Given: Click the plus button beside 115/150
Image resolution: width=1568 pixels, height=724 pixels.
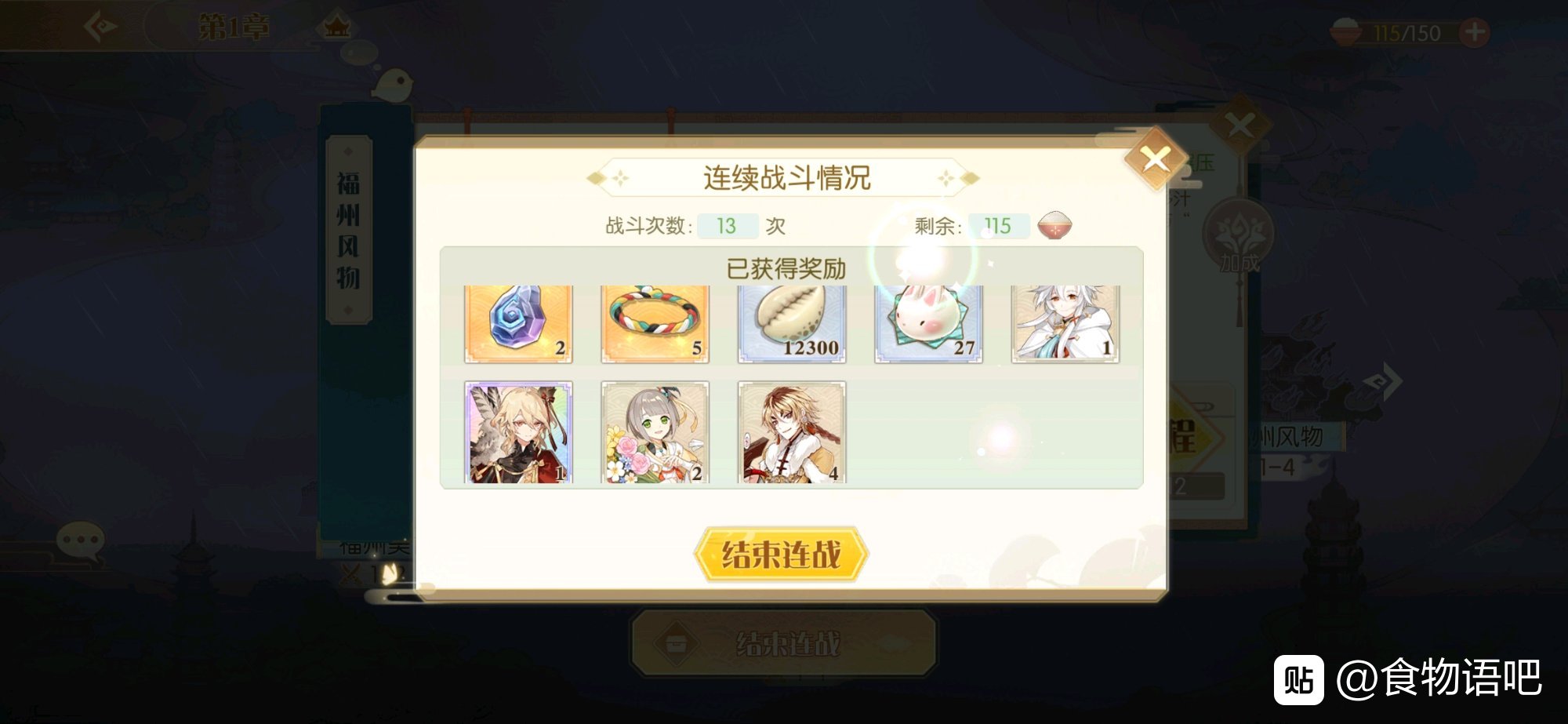Looking at the screenshot, I should point(1475,32).
